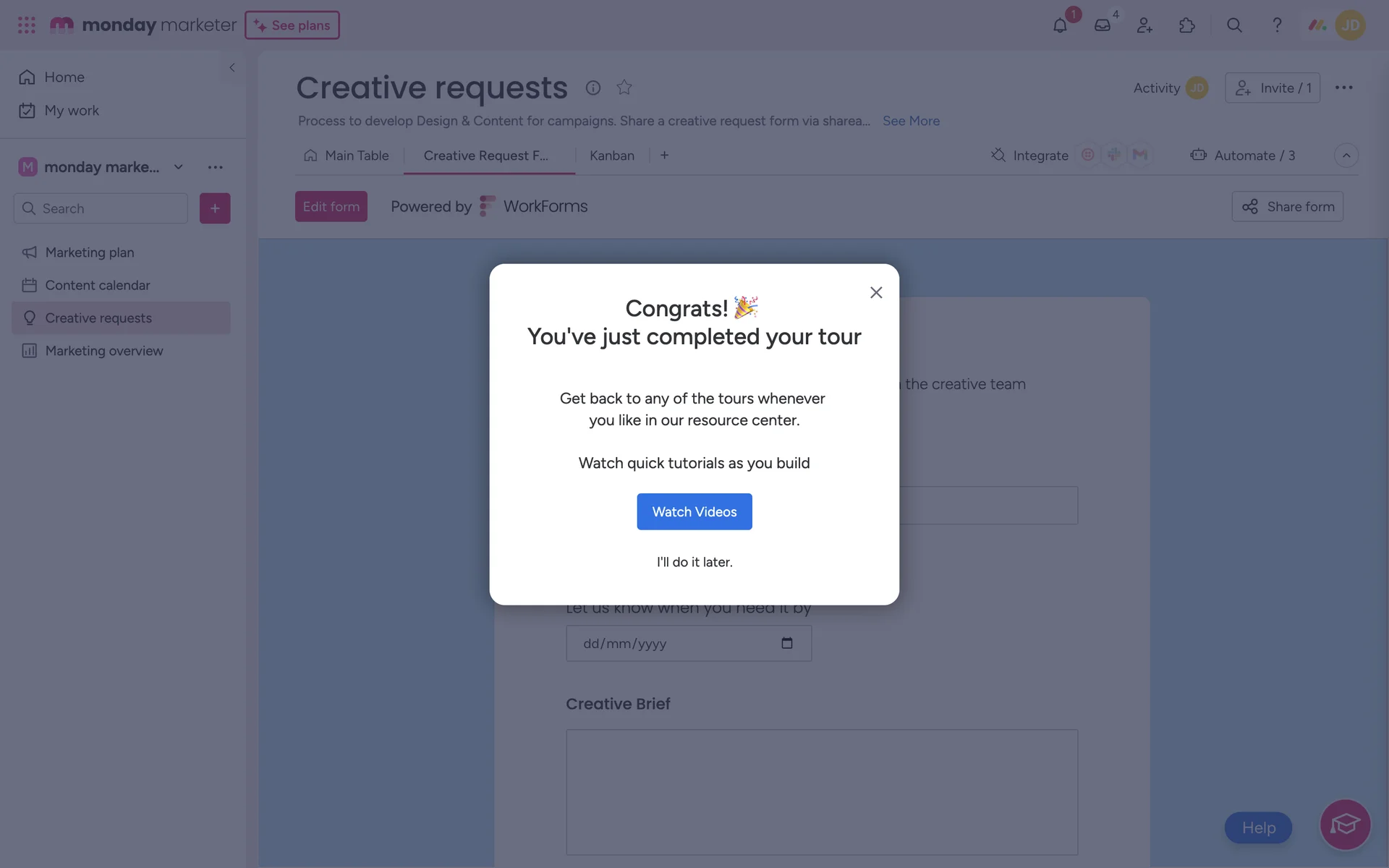This screenshot has width=1389, height=868.
Task: Show board info for Creative requests
Action: pyautogui.click(x=593, y=88)
